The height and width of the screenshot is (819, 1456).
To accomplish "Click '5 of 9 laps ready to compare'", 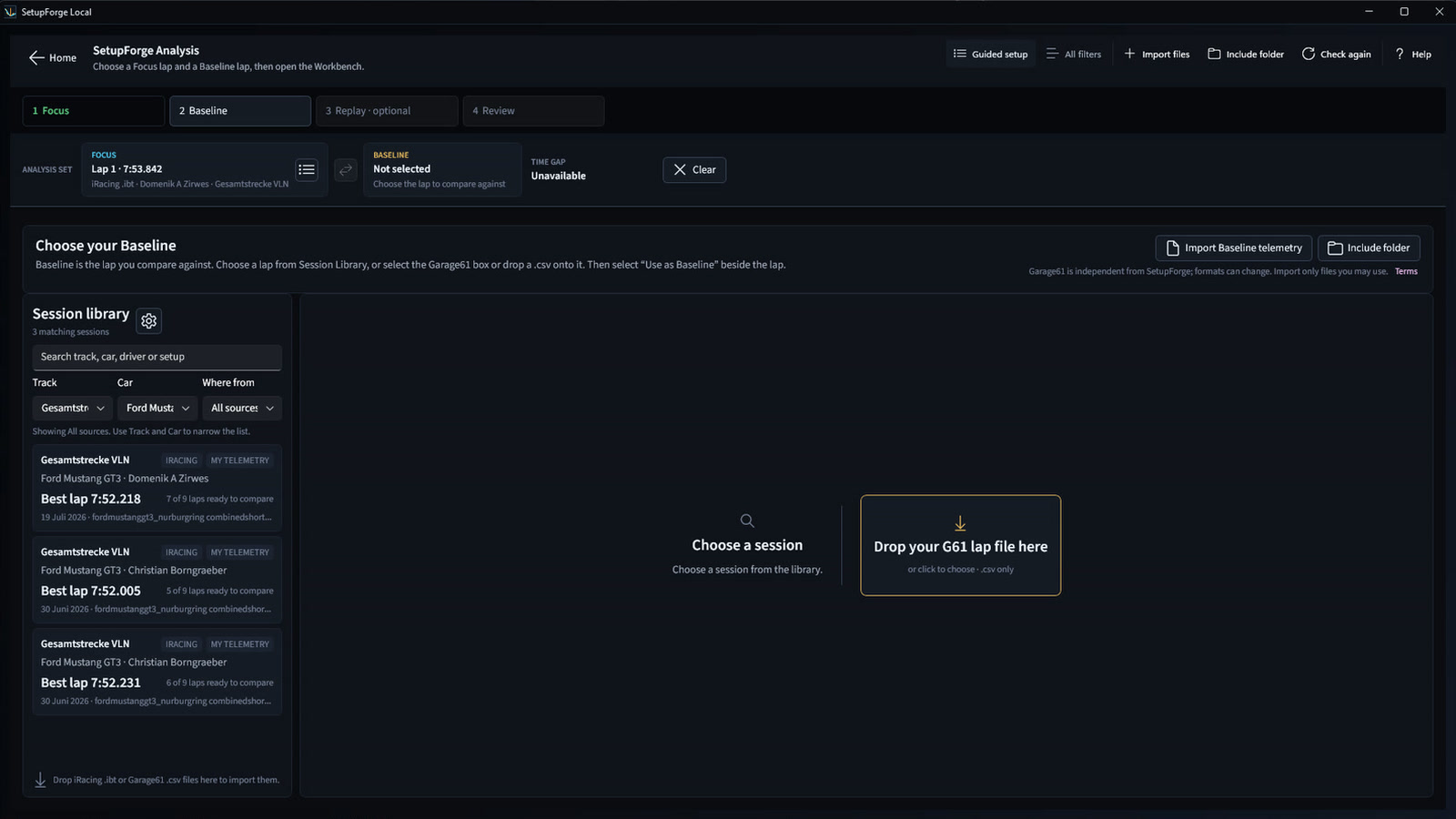I will click(219, 591).
